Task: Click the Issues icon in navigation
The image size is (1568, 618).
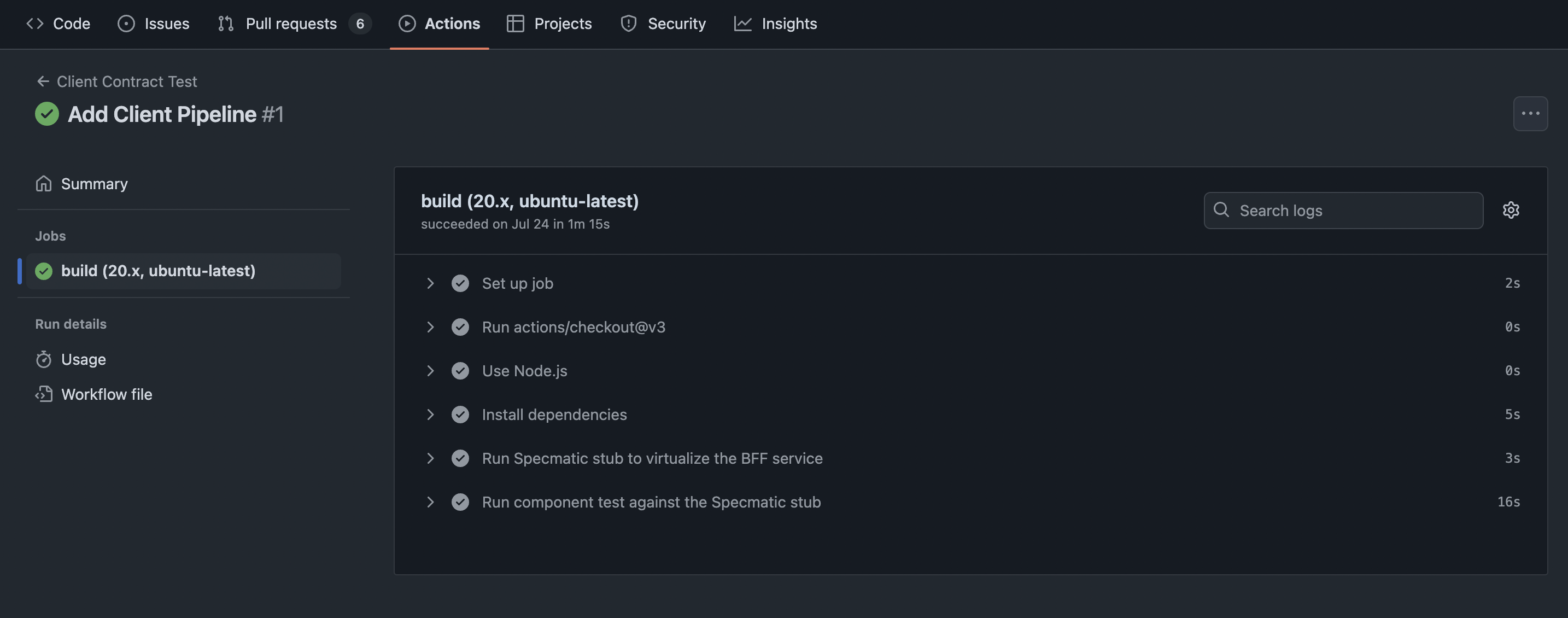Action: [x=125, y=24]
